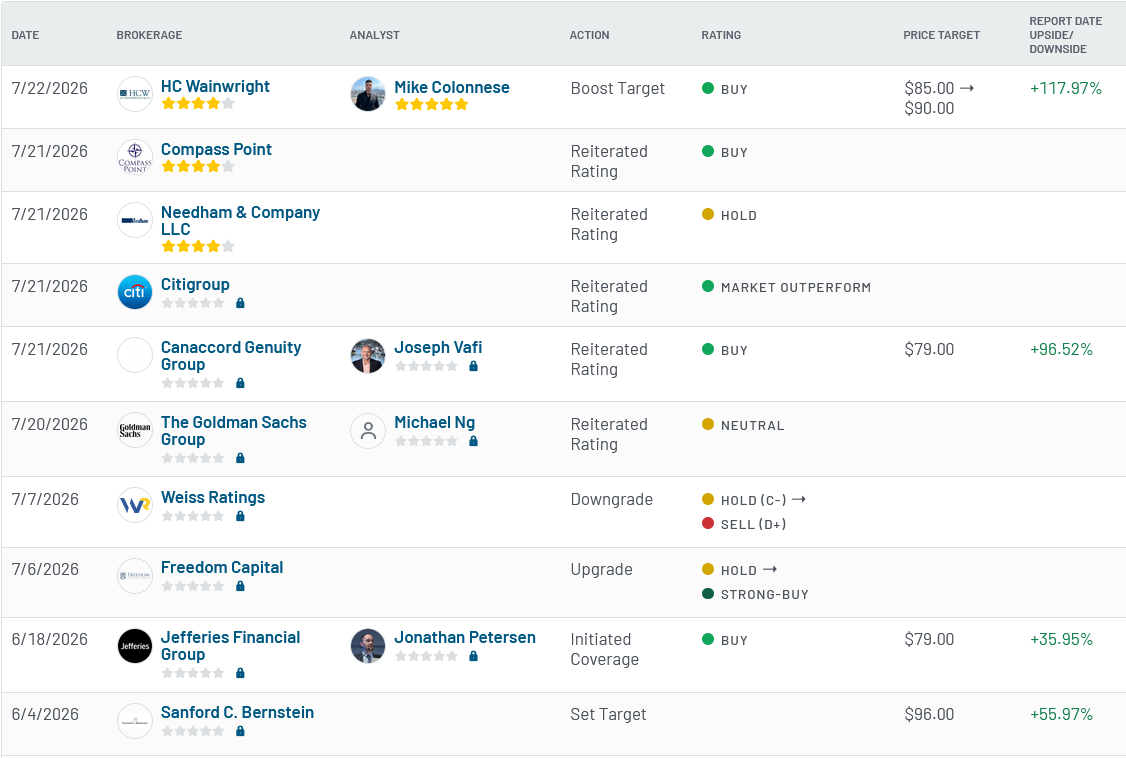Viewport: 1126px width, 758px height.
Task: Open The Goldman Sachs Group link
Action: point(234,431)
